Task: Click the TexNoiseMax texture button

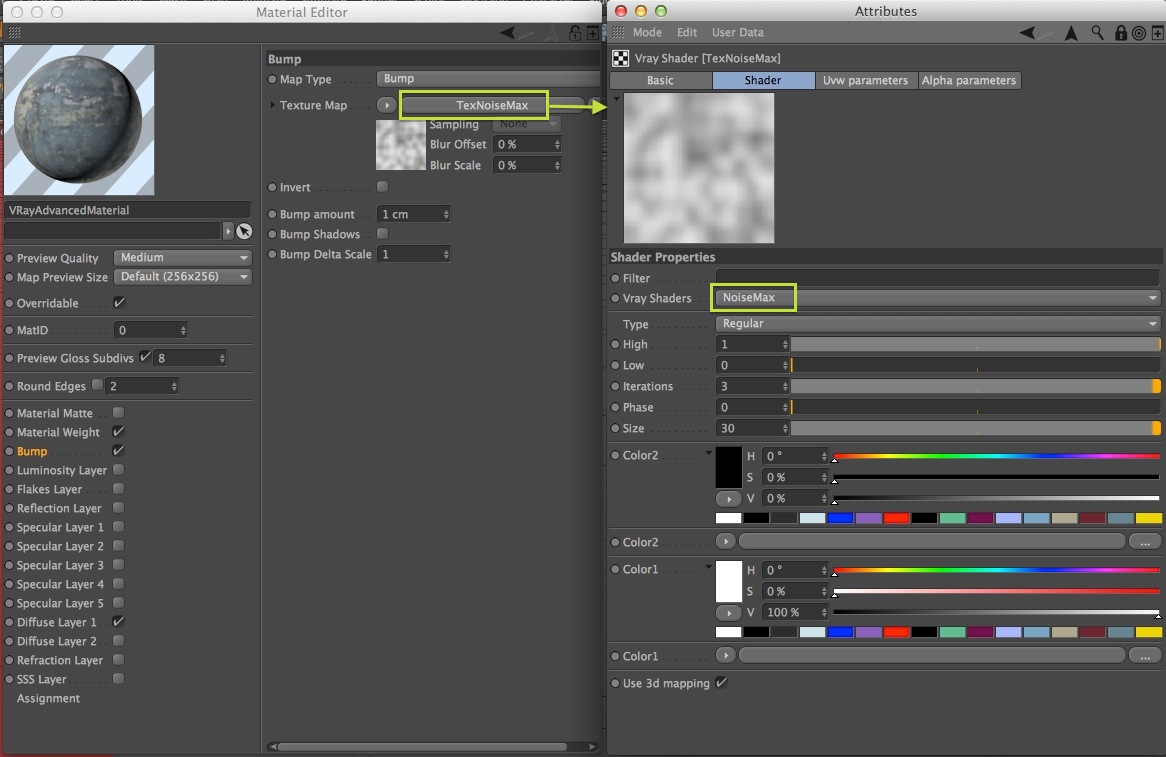Action: coord(492,106)
